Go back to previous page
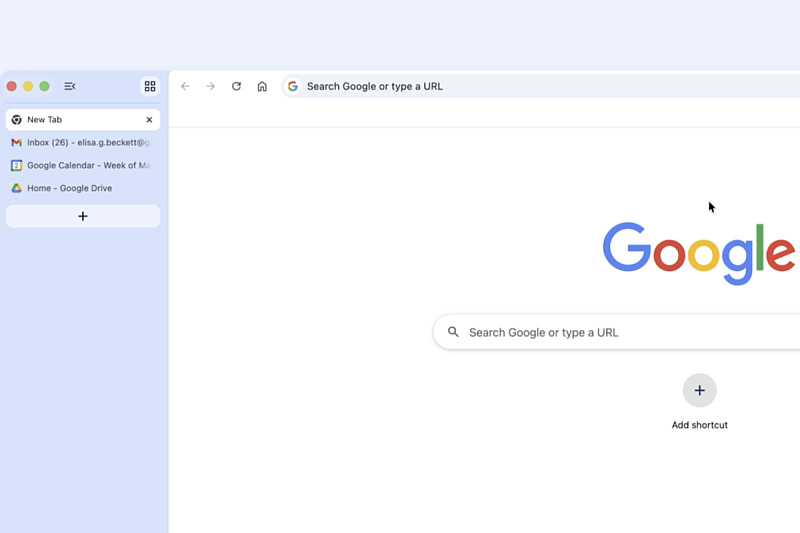The height and width of the screenshot is (533, 800). click(185, 86)
